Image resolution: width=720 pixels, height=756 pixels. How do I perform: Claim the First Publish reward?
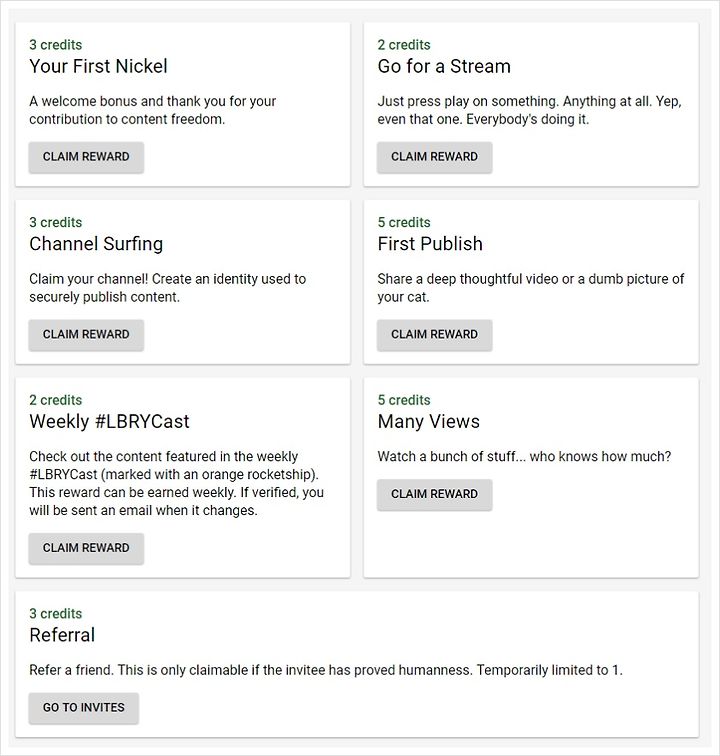[435, 335]
